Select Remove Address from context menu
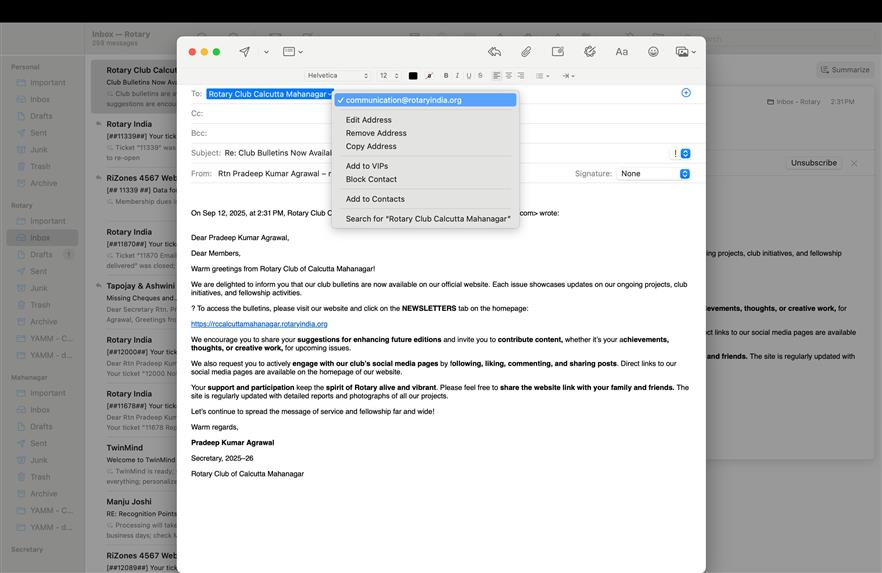 (x=376, y=133)
